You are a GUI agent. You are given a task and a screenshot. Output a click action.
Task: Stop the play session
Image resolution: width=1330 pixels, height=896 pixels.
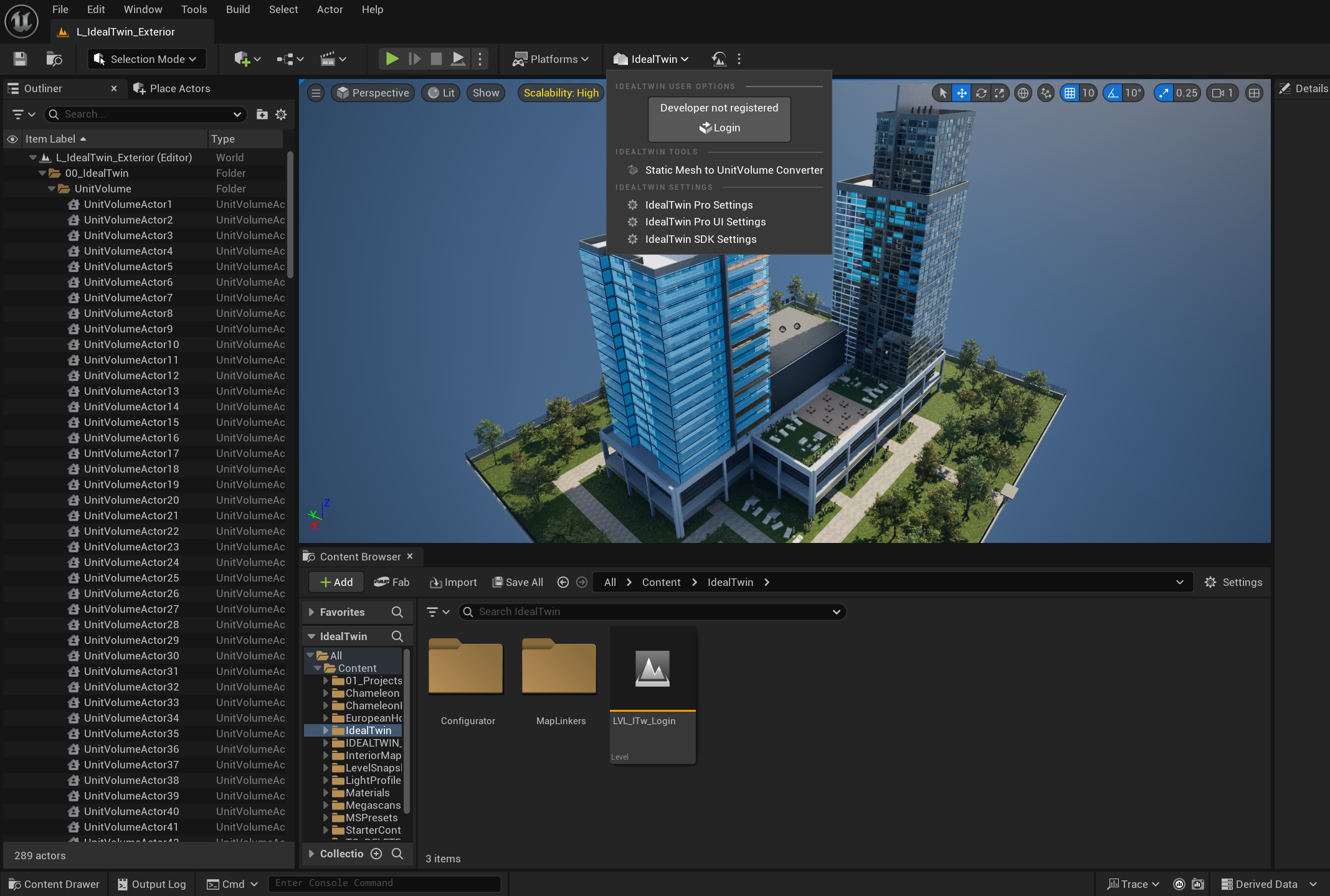(x=436, y=59)
